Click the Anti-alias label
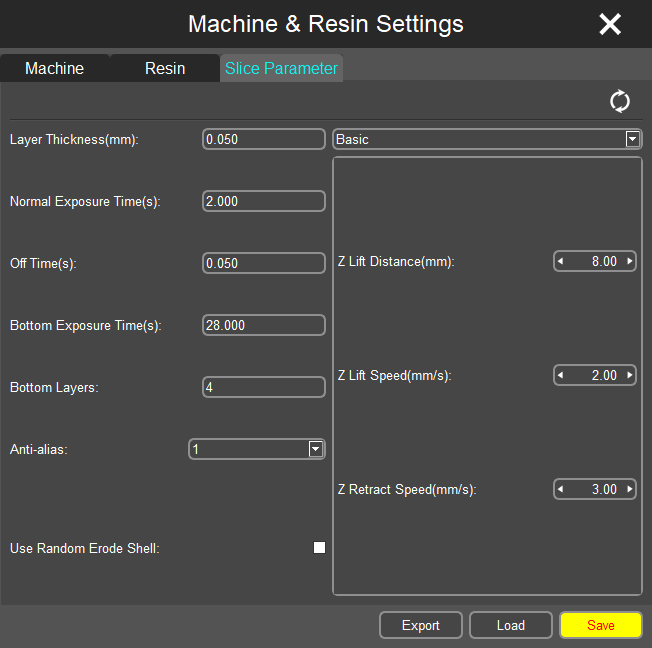The height and width of the screenshot is (648, 652). tap(39, 450)
